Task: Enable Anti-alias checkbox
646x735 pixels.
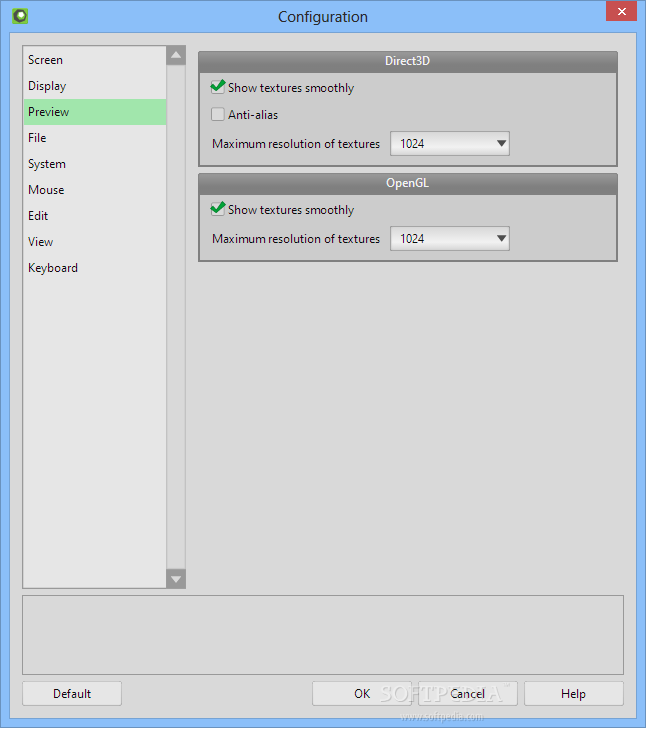Action: [x=218, y=114]
